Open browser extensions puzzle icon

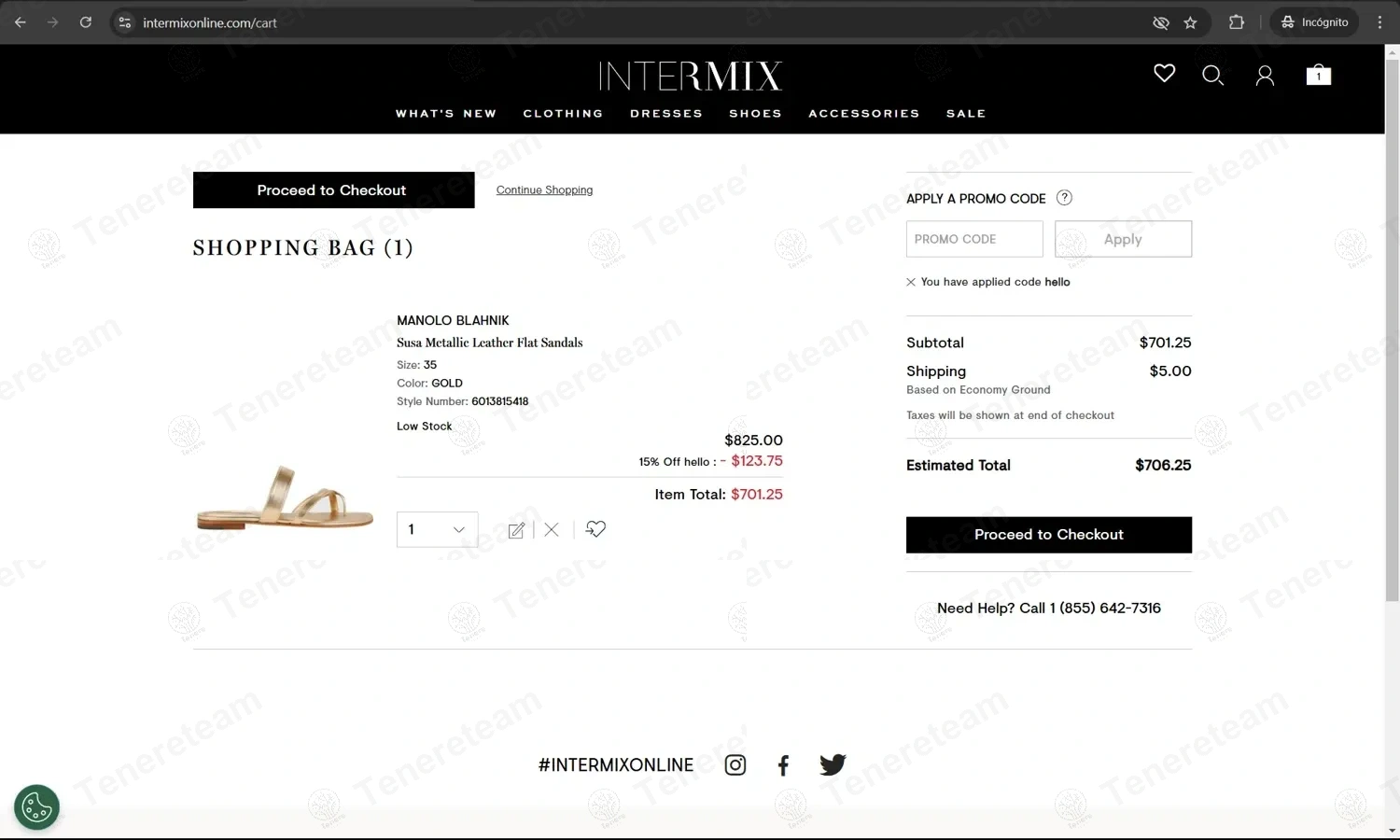click(x=1237, y=22)
